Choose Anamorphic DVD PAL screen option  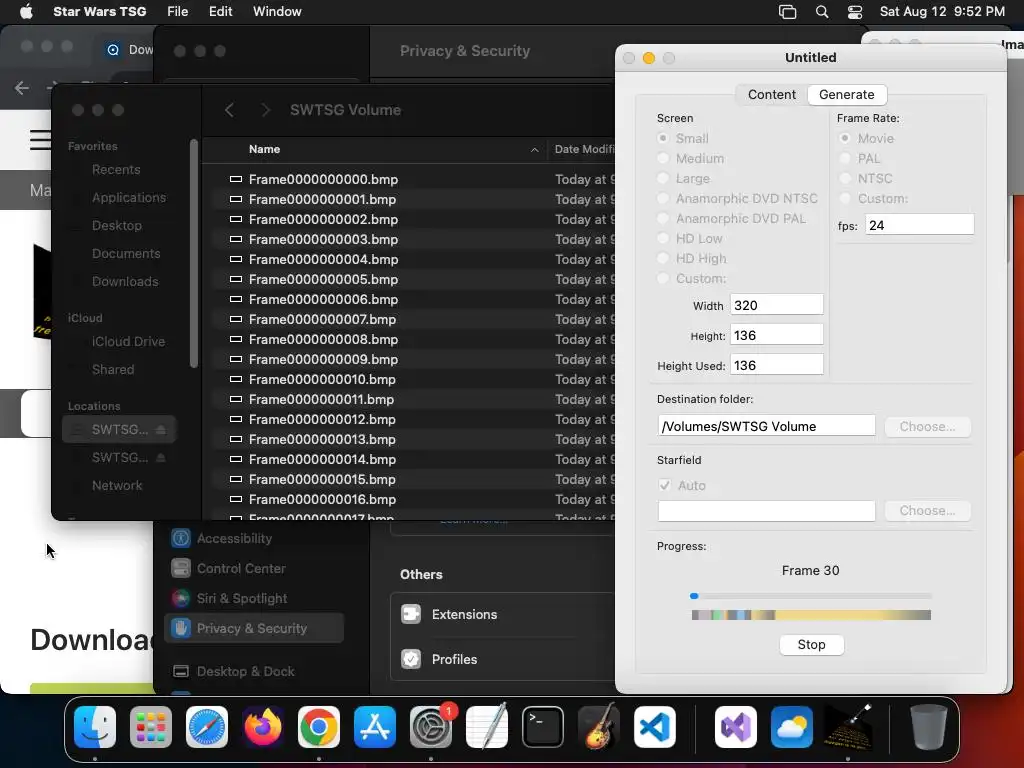[663, 218]
